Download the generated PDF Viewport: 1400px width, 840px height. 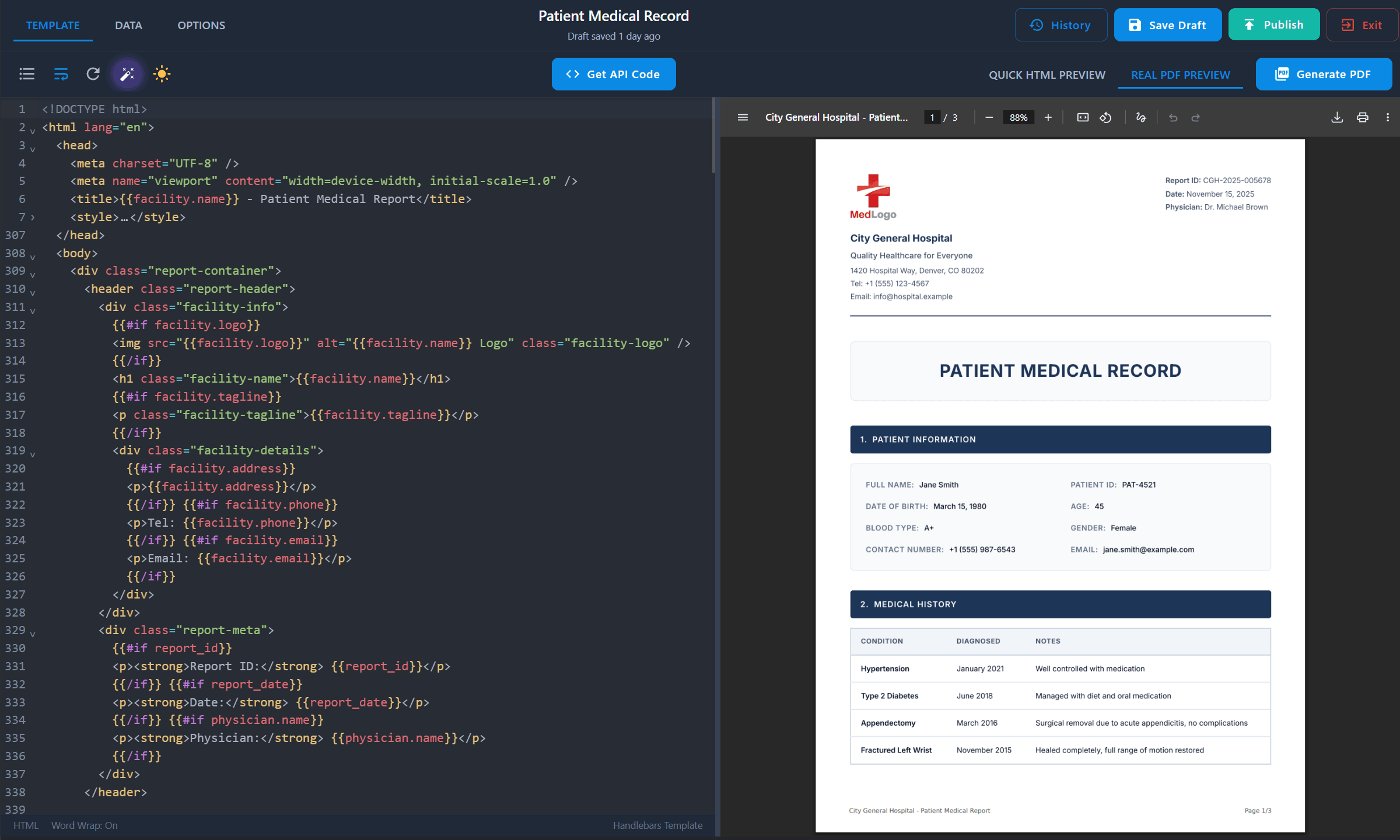(x=1336, y=117)
